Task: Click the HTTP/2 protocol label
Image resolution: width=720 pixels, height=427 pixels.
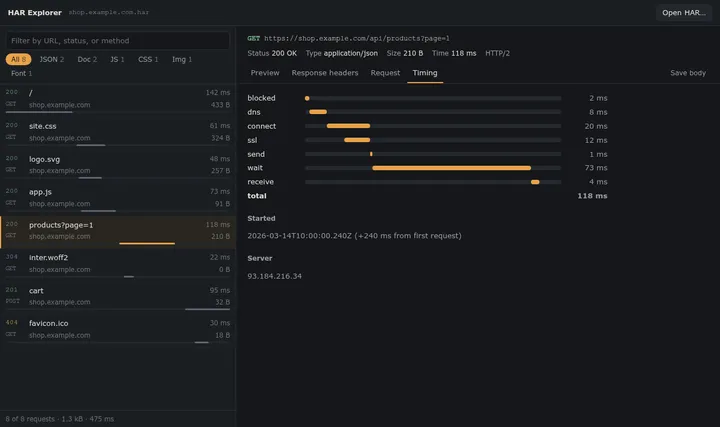Action: [497, 53]
